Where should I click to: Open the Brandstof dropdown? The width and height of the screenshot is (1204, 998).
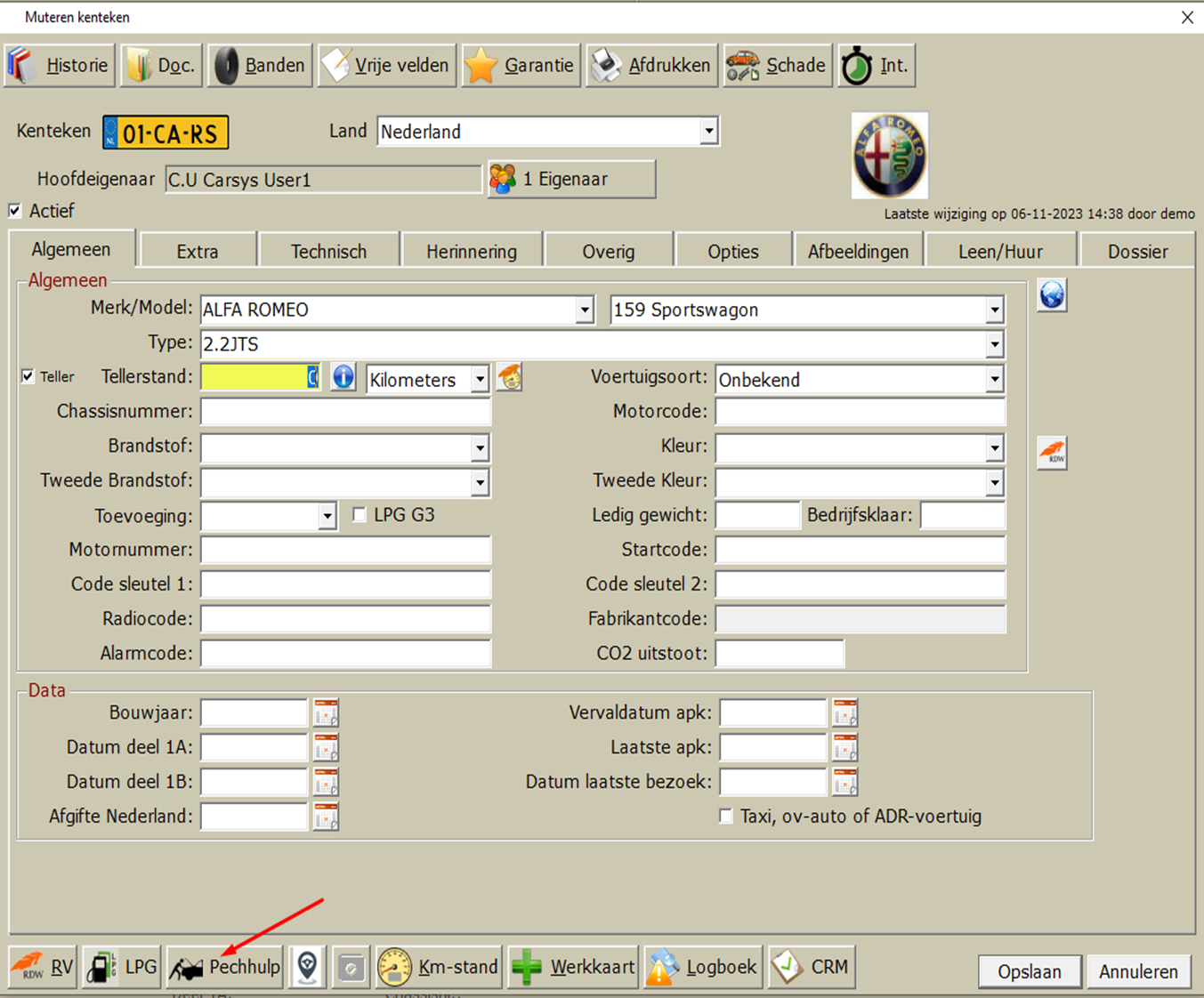(x=480, y=447)
